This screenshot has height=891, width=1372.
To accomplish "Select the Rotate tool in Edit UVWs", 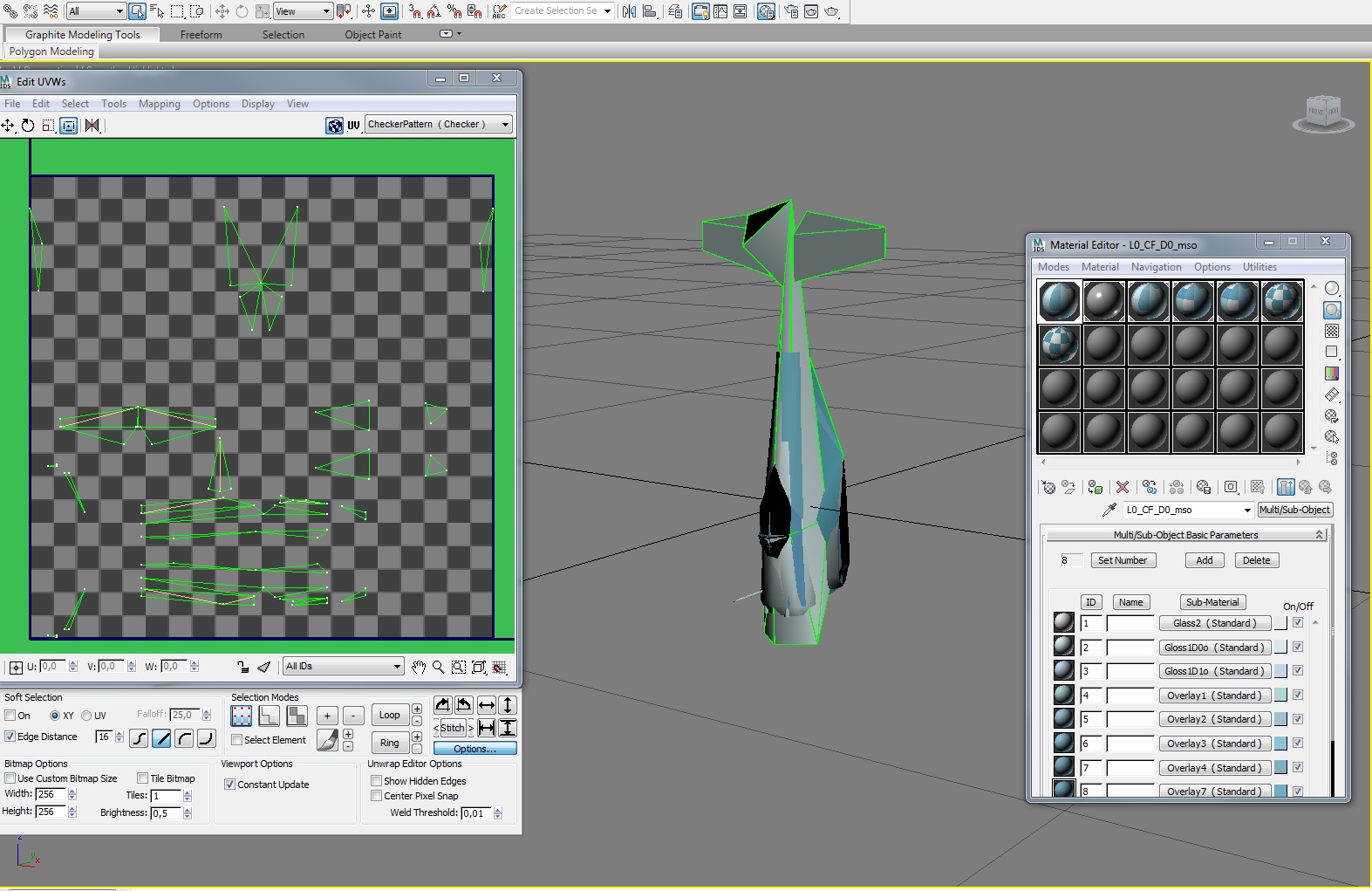I will pyautogui.click(x=28, y=126).
